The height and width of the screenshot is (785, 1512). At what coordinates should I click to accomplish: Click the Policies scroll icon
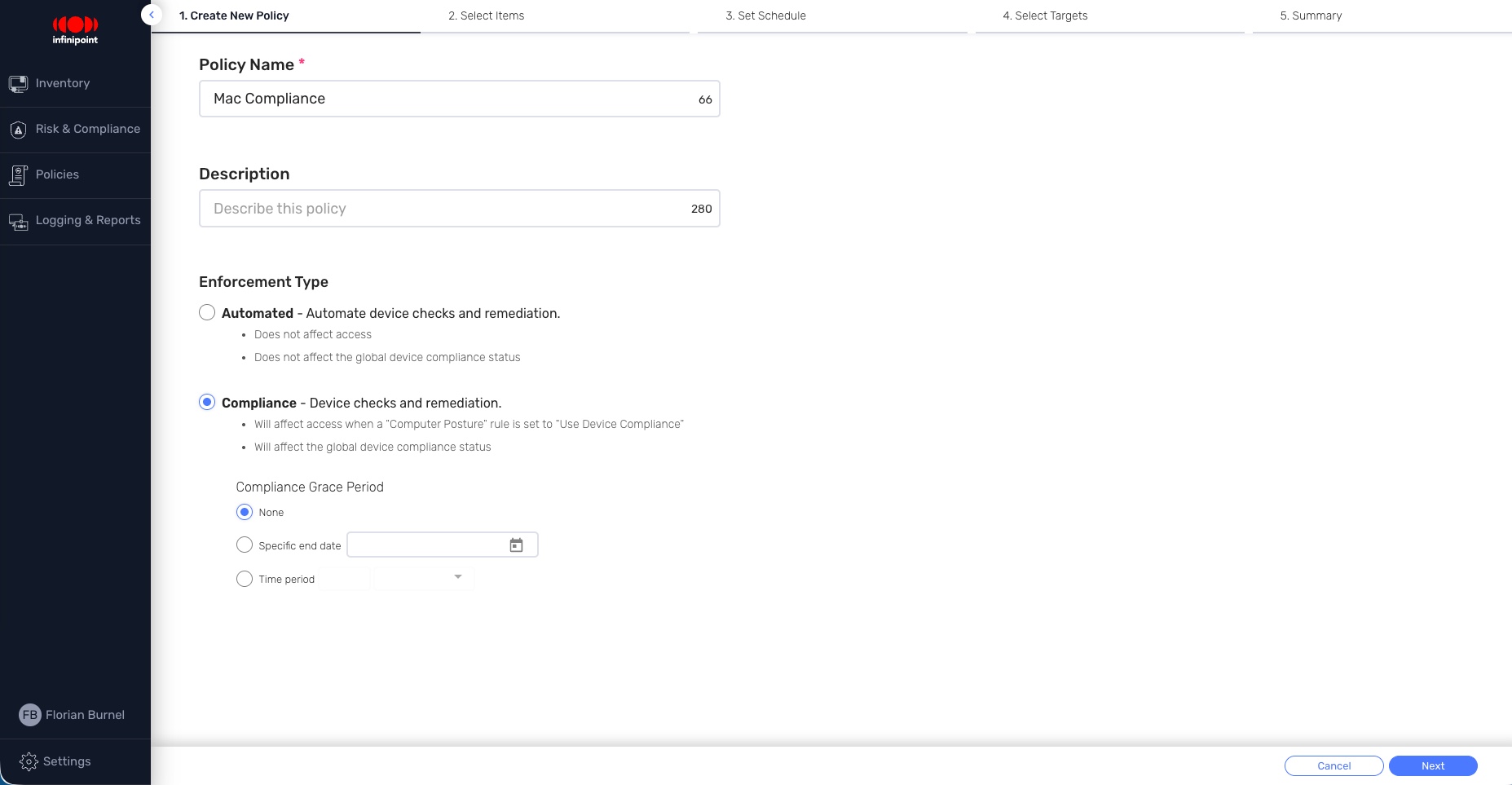(x=18, y=175)
